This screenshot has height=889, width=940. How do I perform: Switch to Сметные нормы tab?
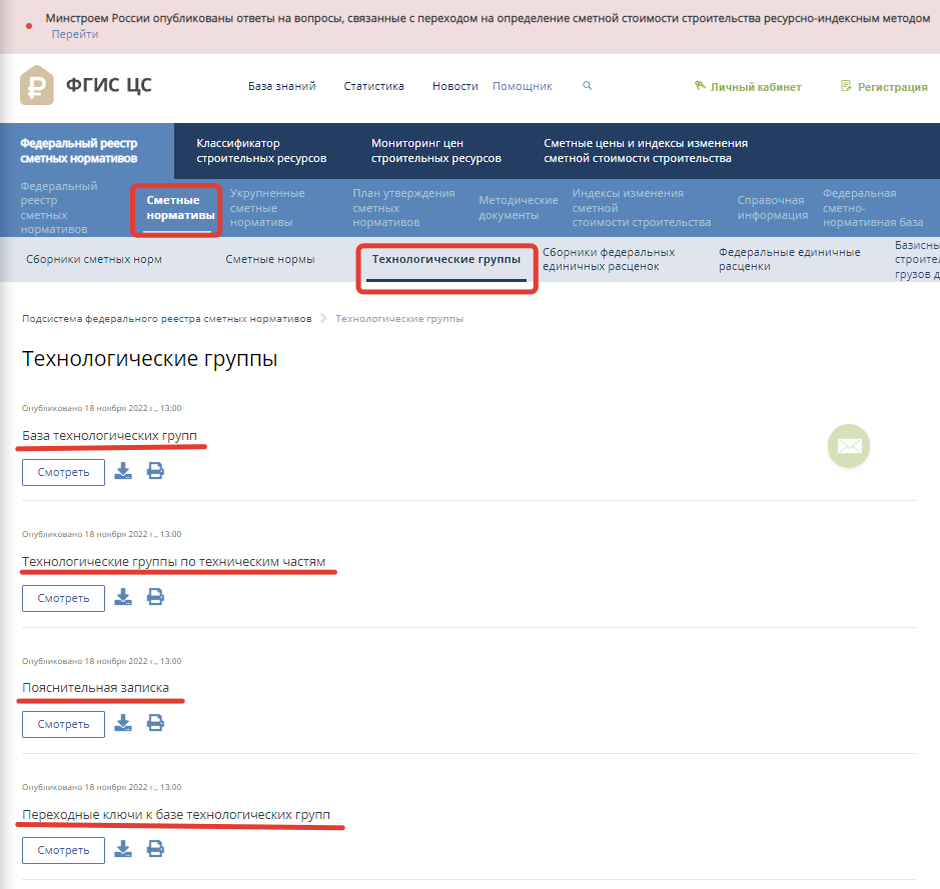click(x=270, y=260)
